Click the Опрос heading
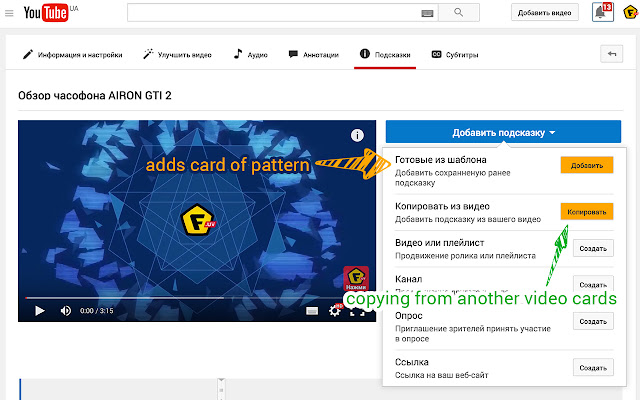 coord(409,316)
